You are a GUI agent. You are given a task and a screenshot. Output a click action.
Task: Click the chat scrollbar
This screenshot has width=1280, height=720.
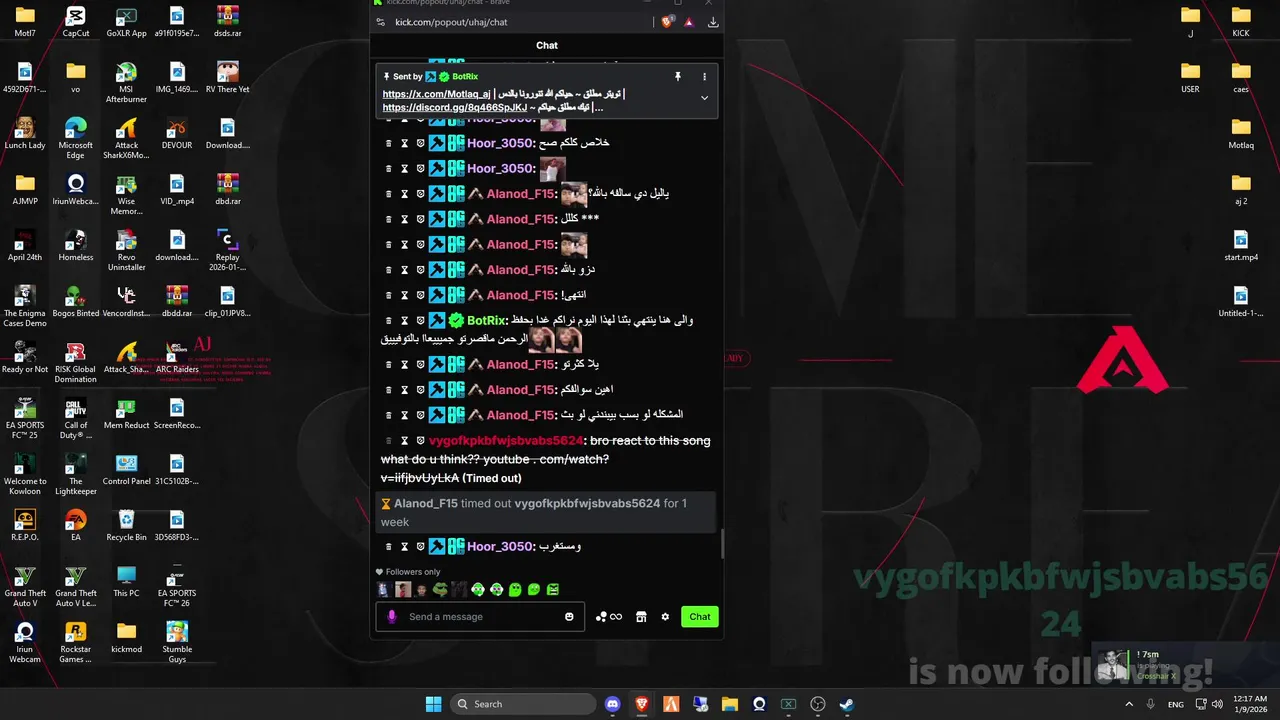(x=722, y=545)
